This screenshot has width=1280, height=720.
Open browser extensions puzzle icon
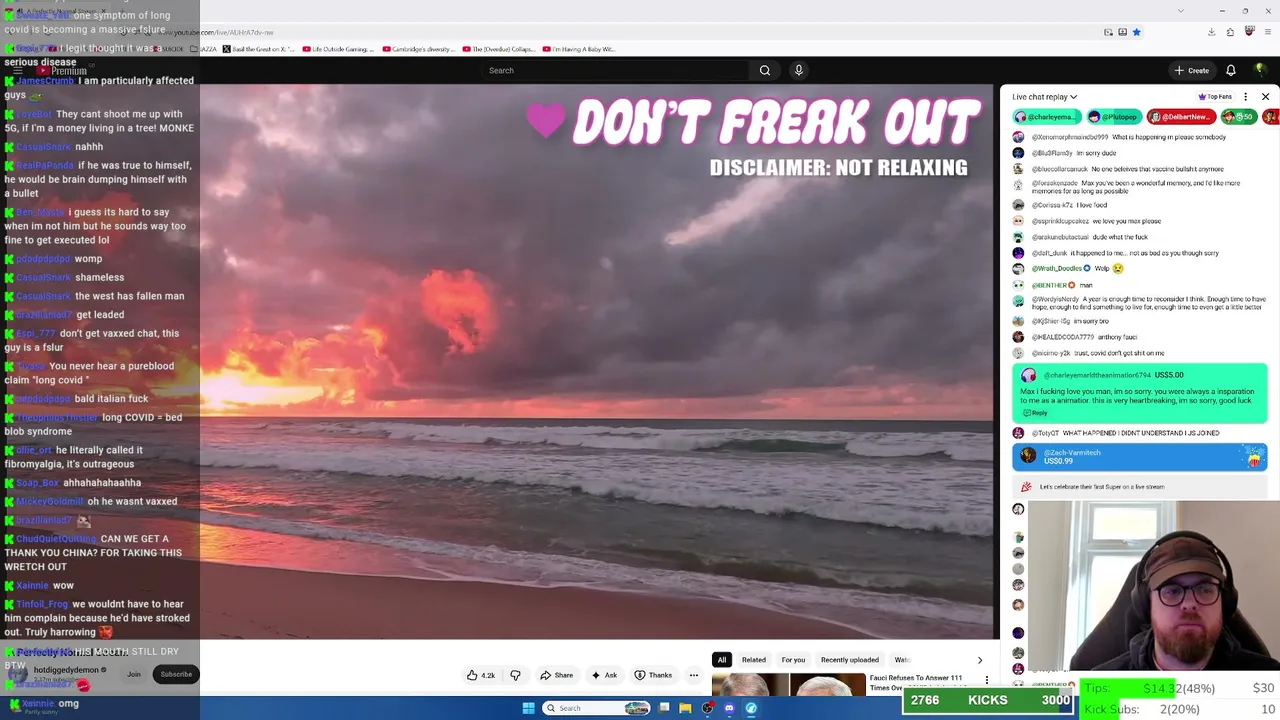1230,32
